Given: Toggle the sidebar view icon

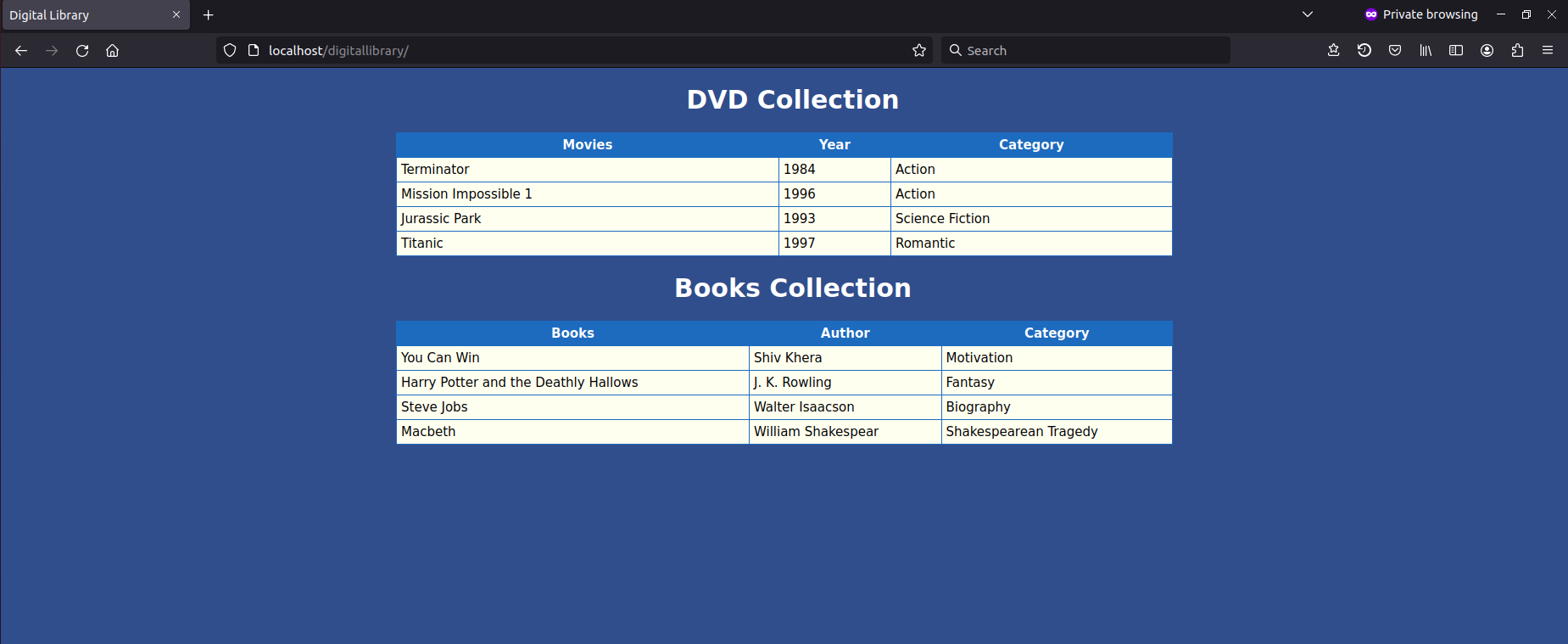Looking at the screenshot, I should click(1456, 51).
